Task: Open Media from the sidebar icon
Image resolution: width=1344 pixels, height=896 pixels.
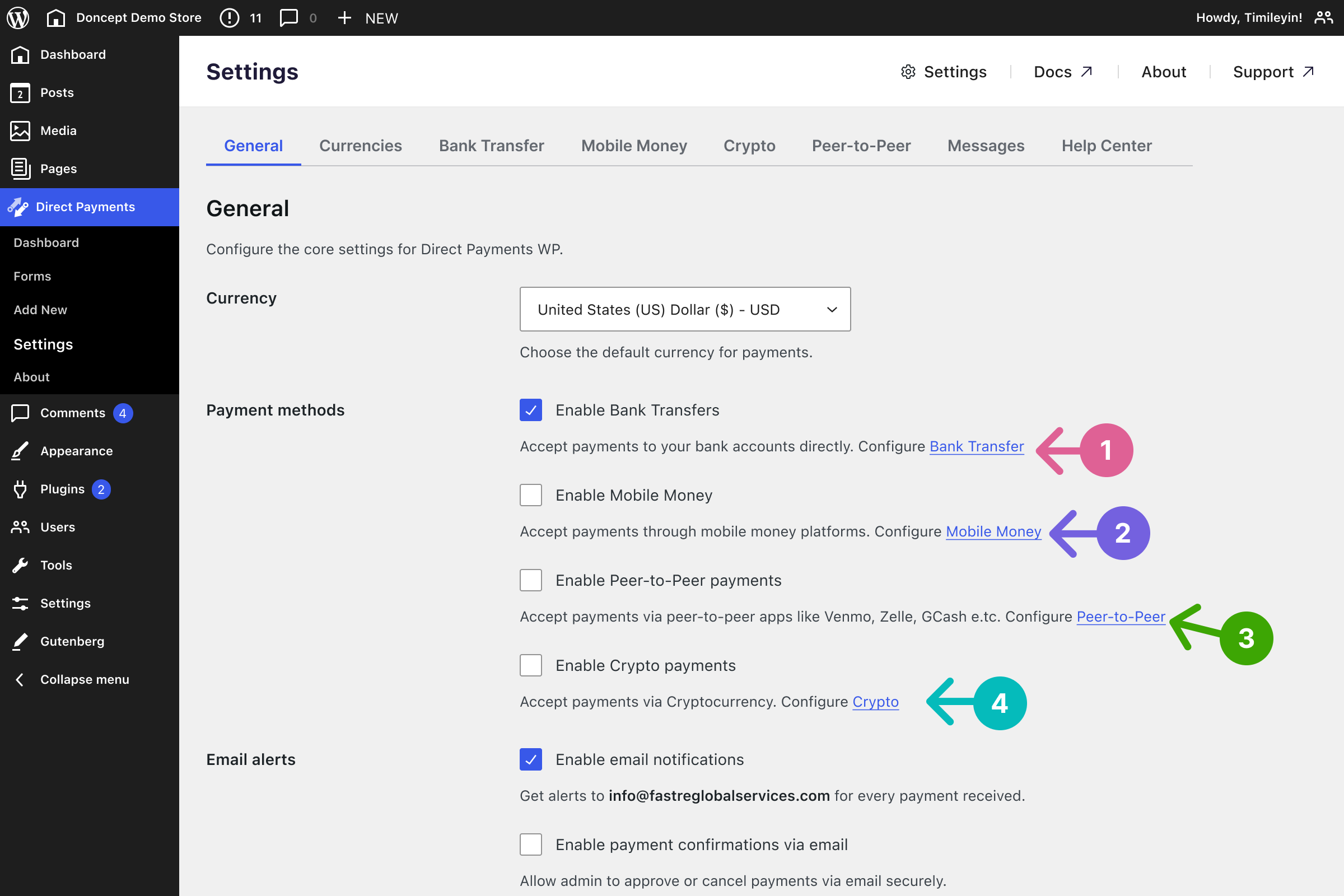Action: [x=20, y=131]
